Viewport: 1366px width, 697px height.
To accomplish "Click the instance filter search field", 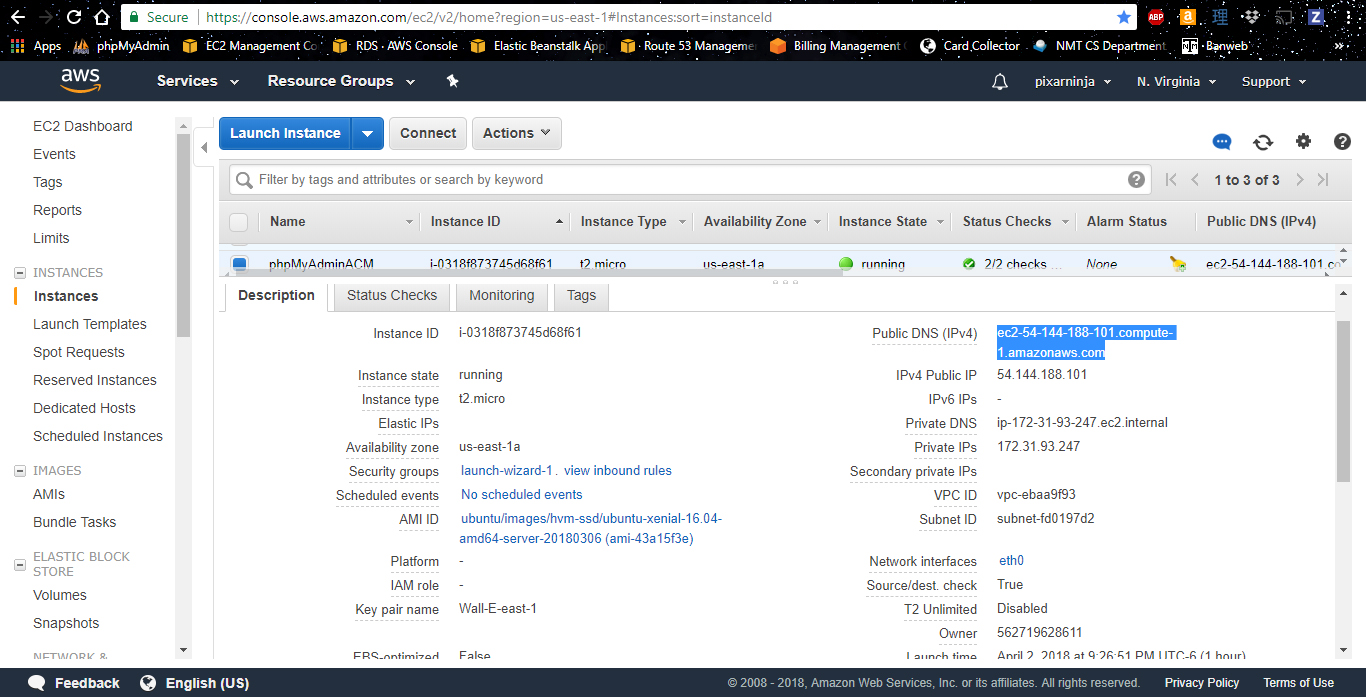I will [x=690, y=180].
